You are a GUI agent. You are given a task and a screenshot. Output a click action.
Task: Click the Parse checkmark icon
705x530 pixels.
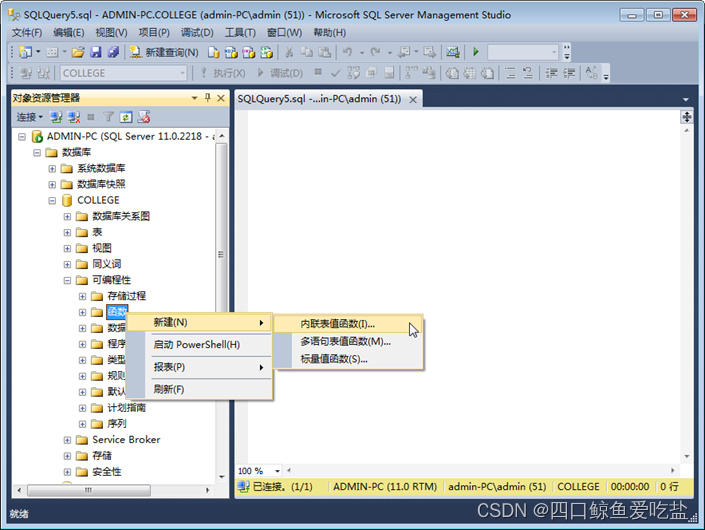pyautogui.click(x=335, y=73)
